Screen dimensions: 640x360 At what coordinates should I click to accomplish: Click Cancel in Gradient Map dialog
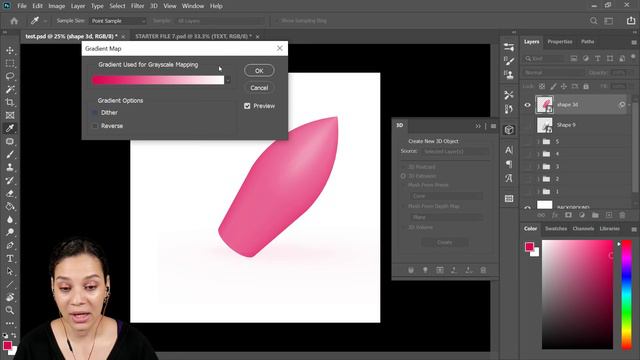point(259,88)
